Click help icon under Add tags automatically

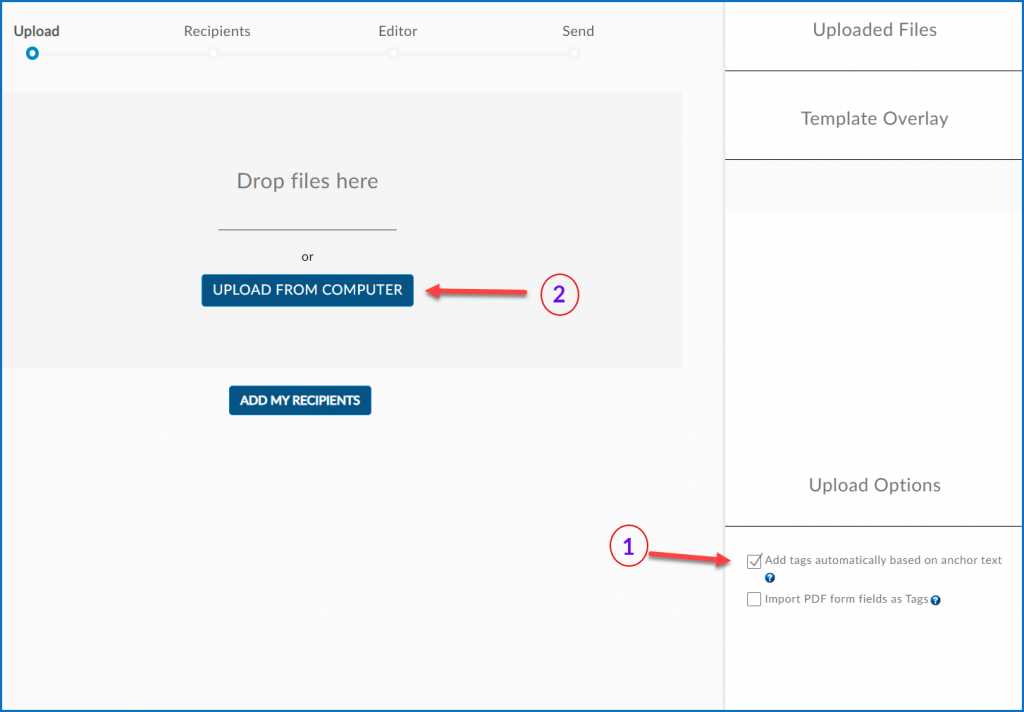(770, 578)
